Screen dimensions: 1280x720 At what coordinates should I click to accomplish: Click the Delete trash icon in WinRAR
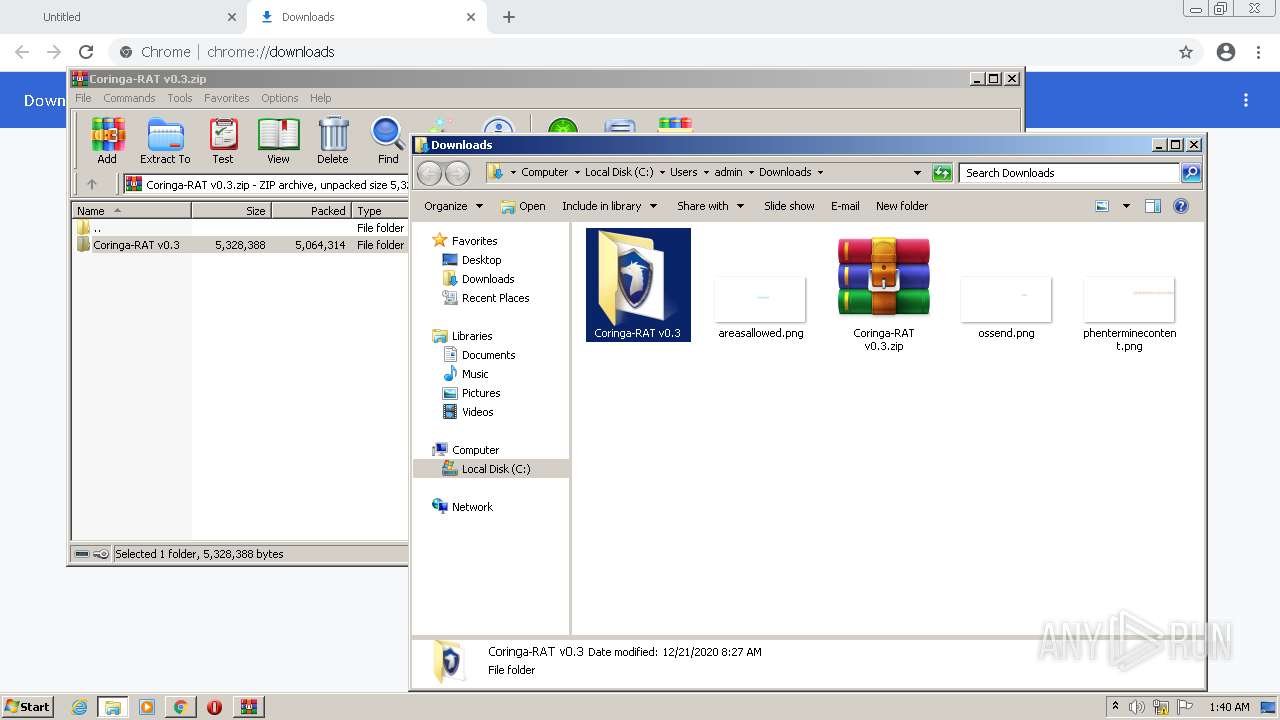tap(333, 140)
